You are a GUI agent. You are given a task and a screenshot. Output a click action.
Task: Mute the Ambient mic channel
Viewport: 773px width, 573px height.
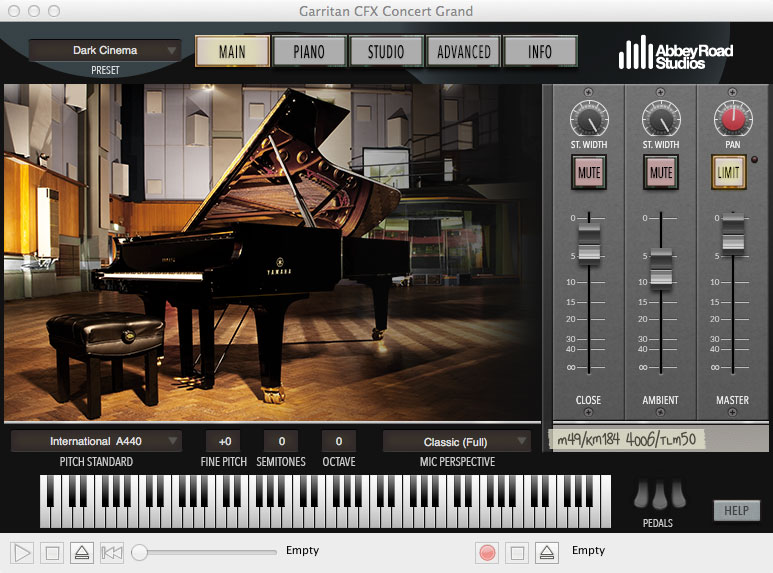(x=660, y=173)
